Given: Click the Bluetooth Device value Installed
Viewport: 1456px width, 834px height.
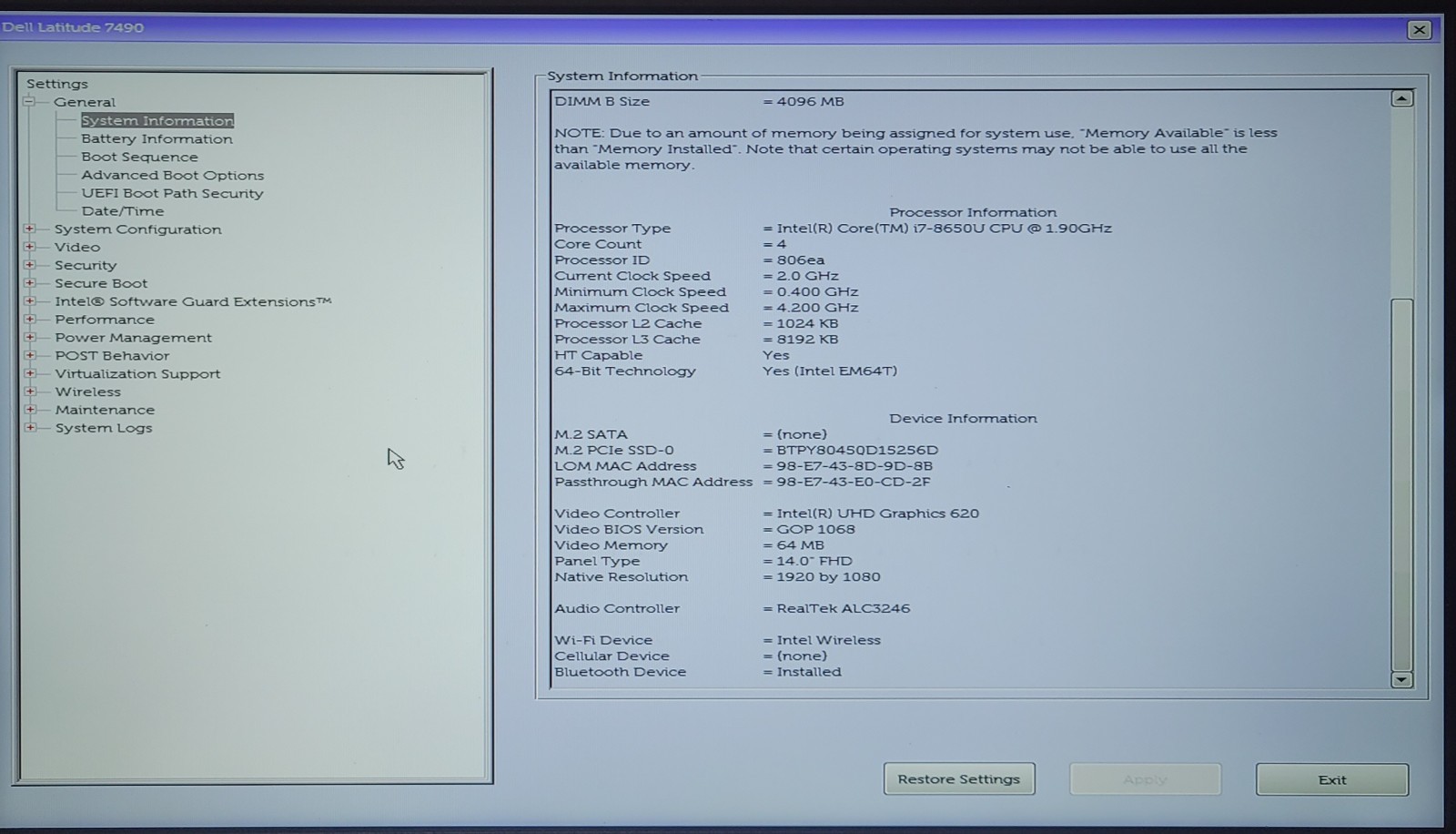Looking at the screenshot, I should pos(809,672).
